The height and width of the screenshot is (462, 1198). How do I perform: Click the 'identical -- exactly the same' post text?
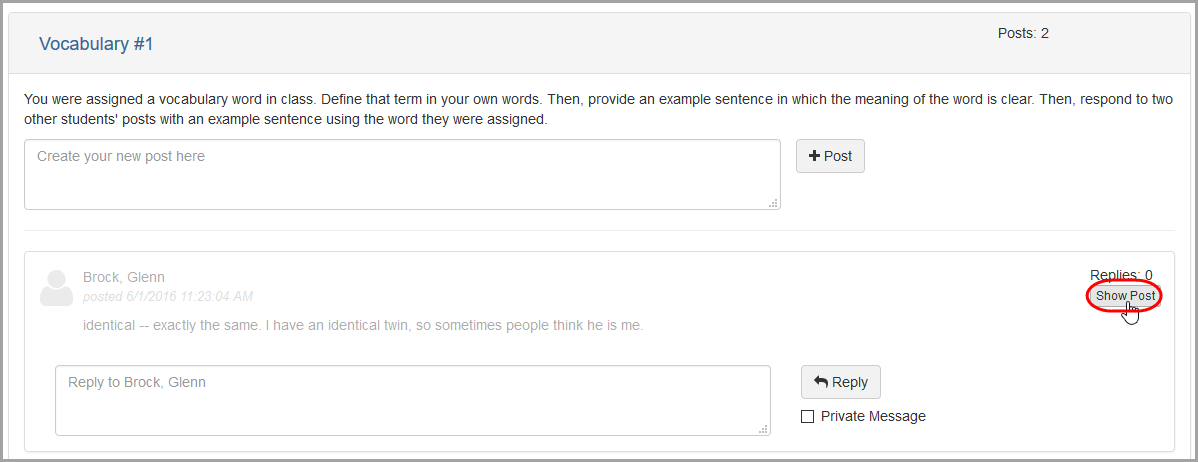[x=363, y=326]
